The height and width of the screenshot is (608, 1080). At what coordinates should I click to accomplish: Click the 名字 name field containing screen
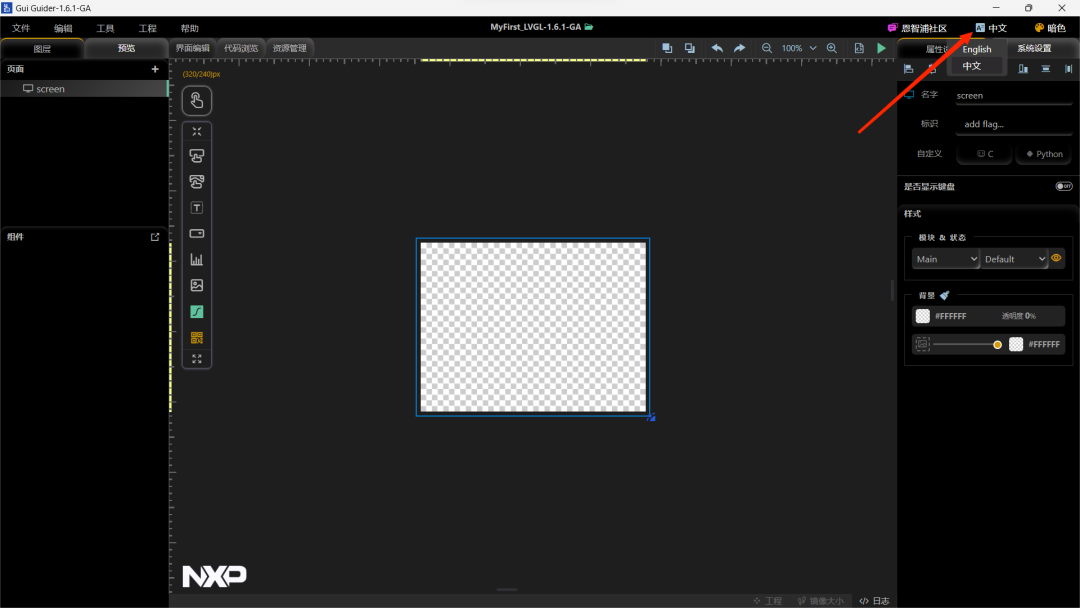[1013, 96]
